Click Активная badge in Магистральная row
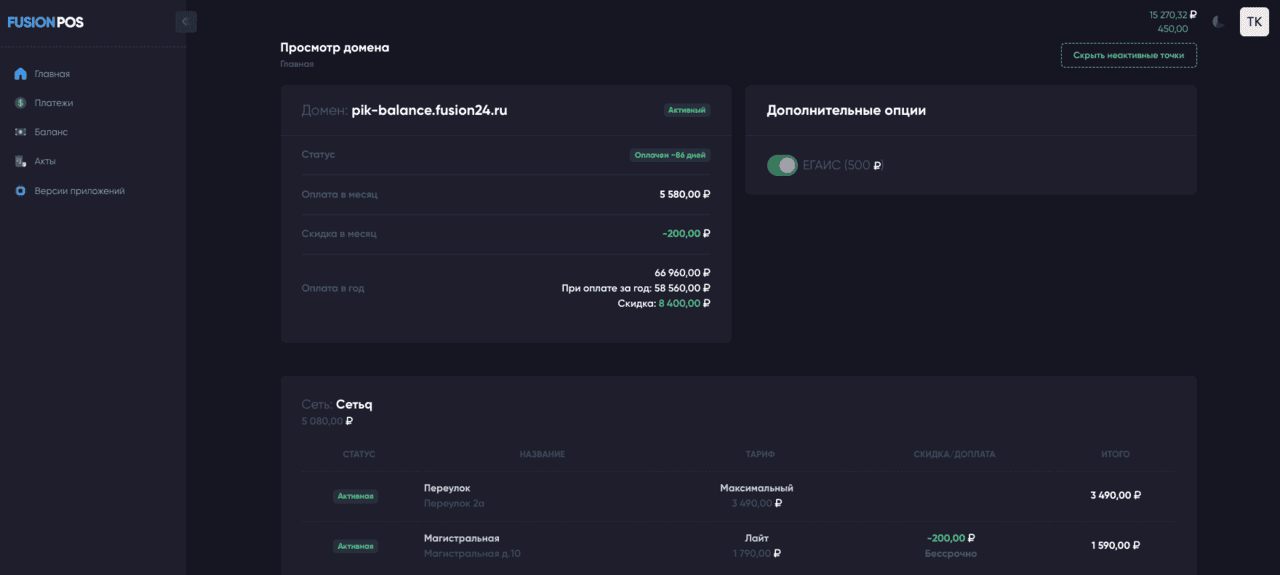The image size is (1280, 575). pos(355,546)
